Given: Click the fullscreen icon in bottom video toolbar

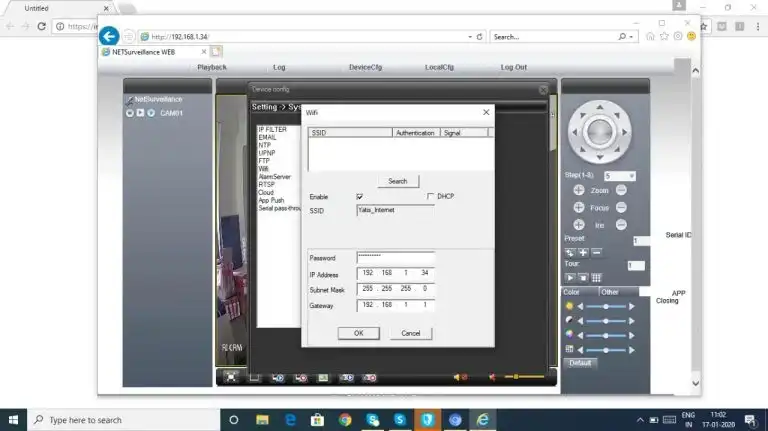Looking at the screenshot, I should click(x=231, y=377).
